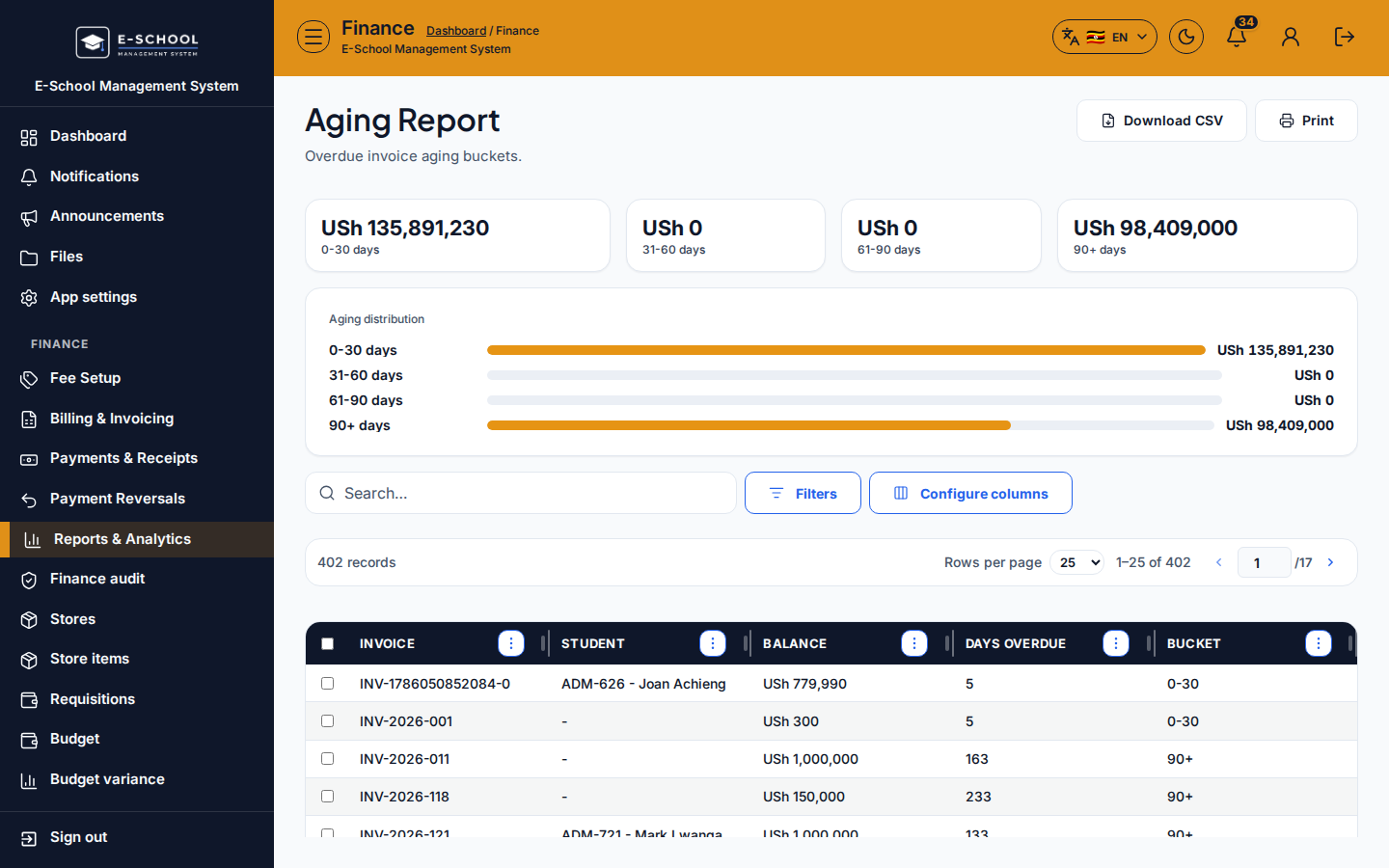
Task: Open notifications bell with 34 badge
Action: coord(1238,35)
